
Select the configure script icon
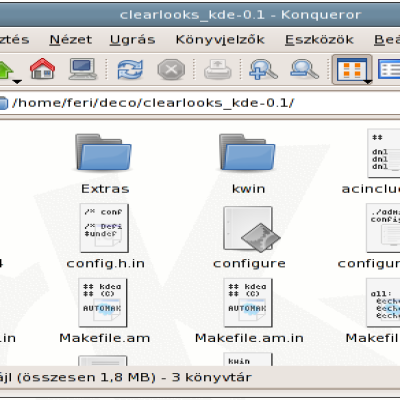[x=252, y=229]
